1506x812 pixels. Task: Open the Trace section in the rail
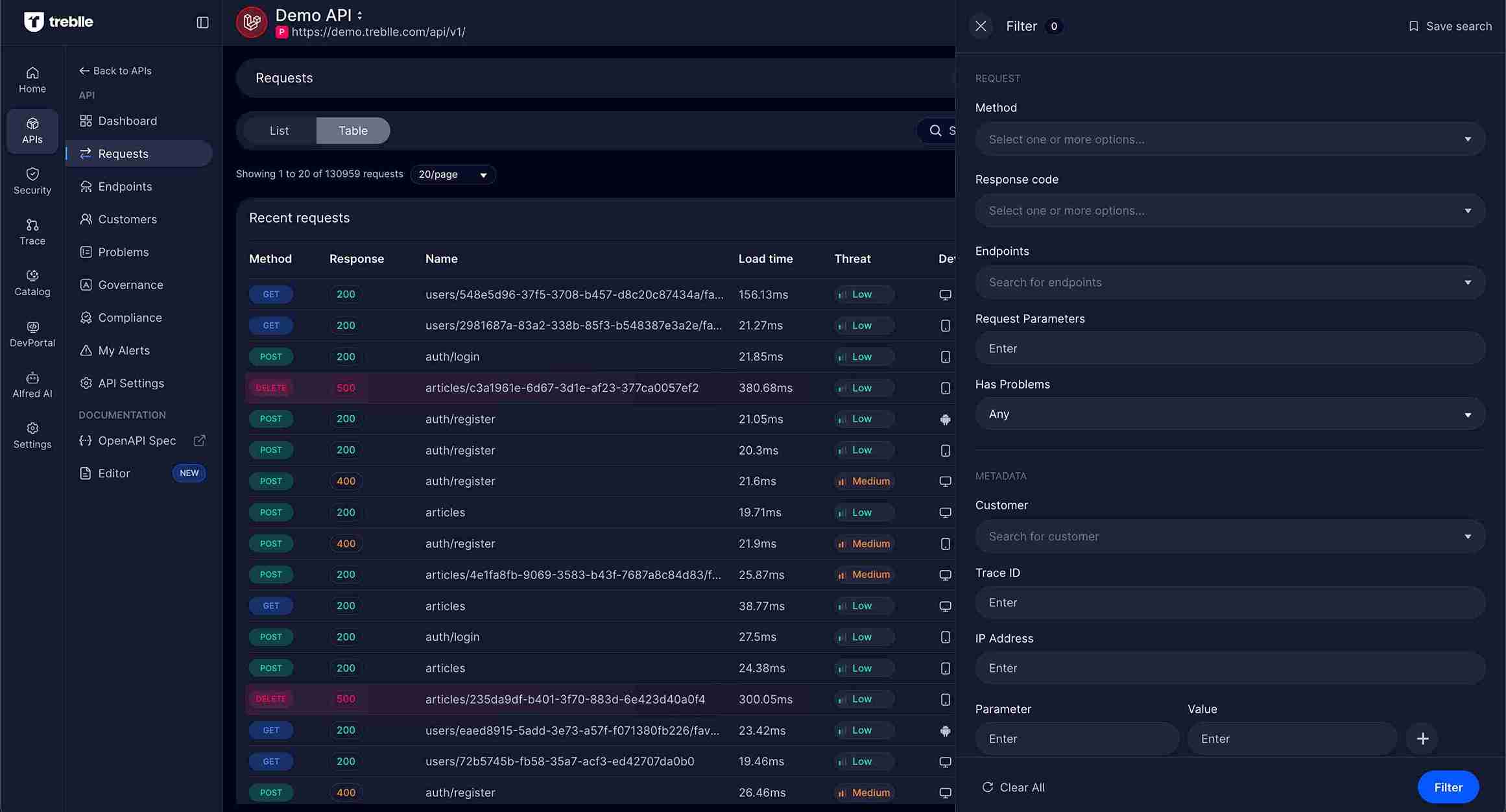coord(32,232)
